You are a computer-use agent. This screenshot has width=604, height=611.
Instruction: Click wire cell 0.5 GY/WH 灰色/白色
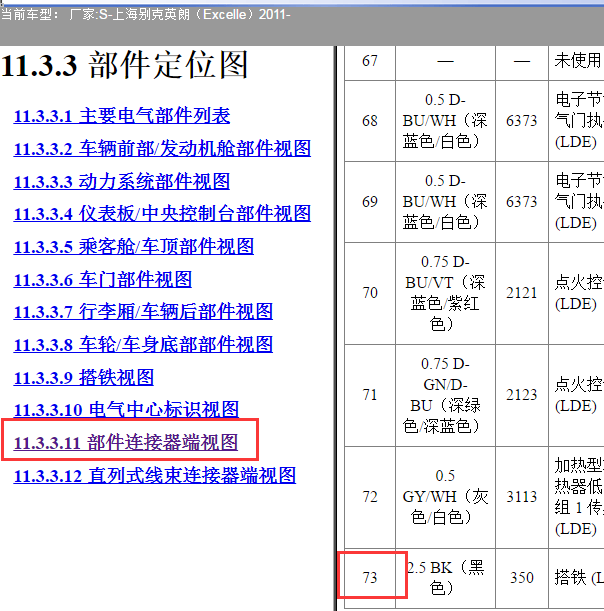(445, 497)
